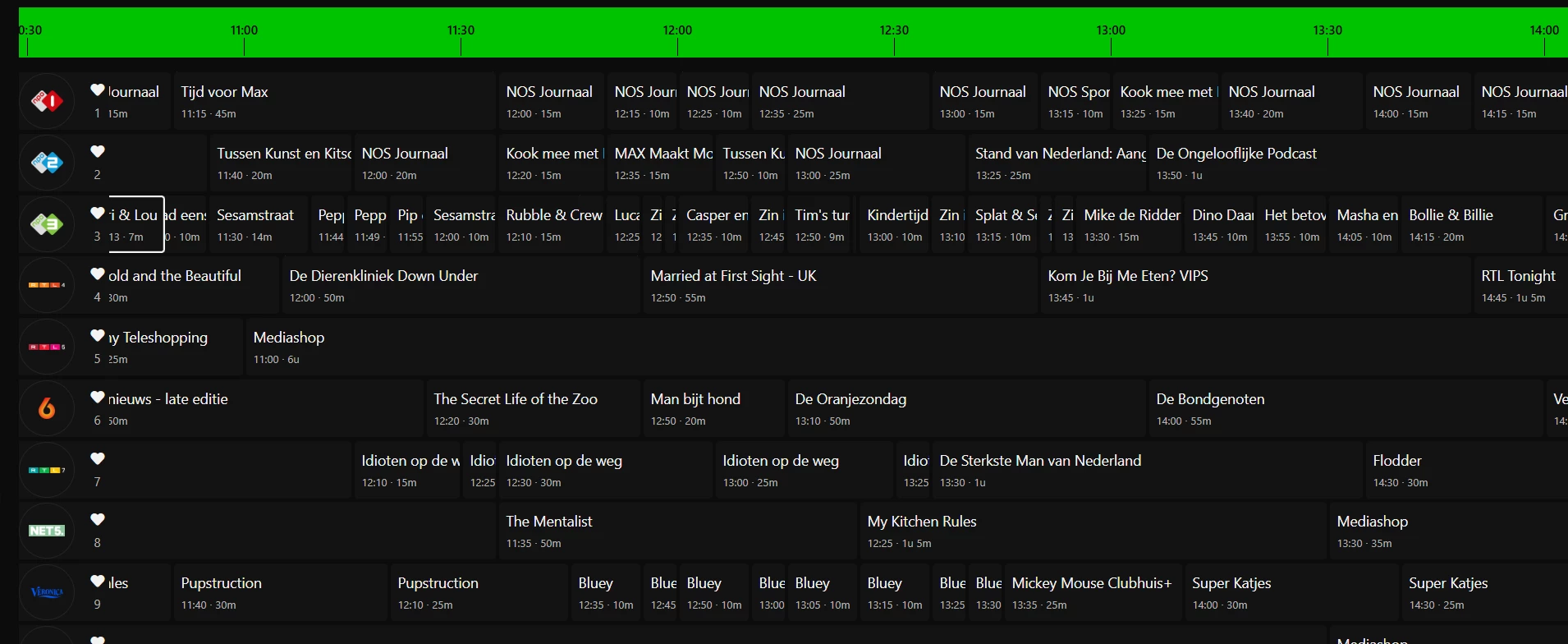Open the Veronica channel logo
This screenshot has height=644, width=1568.
(x=47, y=592)
